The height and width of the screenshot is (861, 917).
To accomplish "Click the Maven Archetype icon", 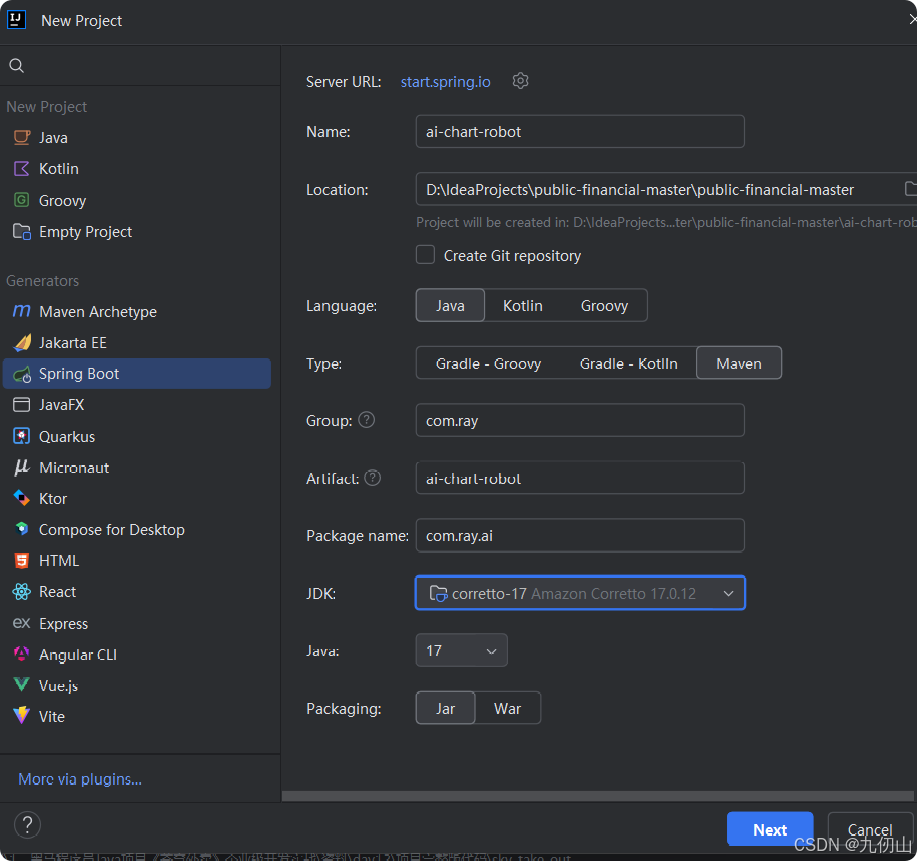I will point(22,311).
